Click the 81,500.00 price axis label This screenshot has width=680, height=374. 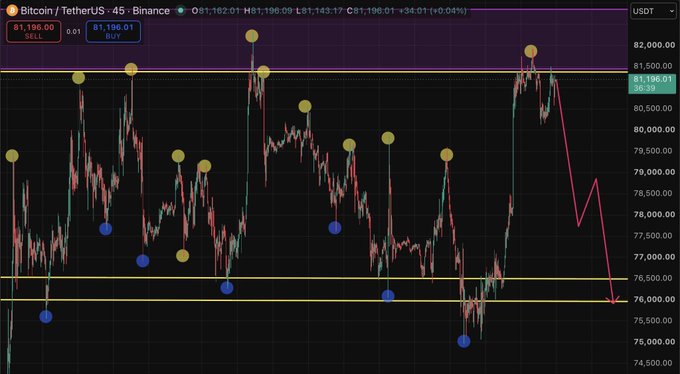tap(654, 66)
